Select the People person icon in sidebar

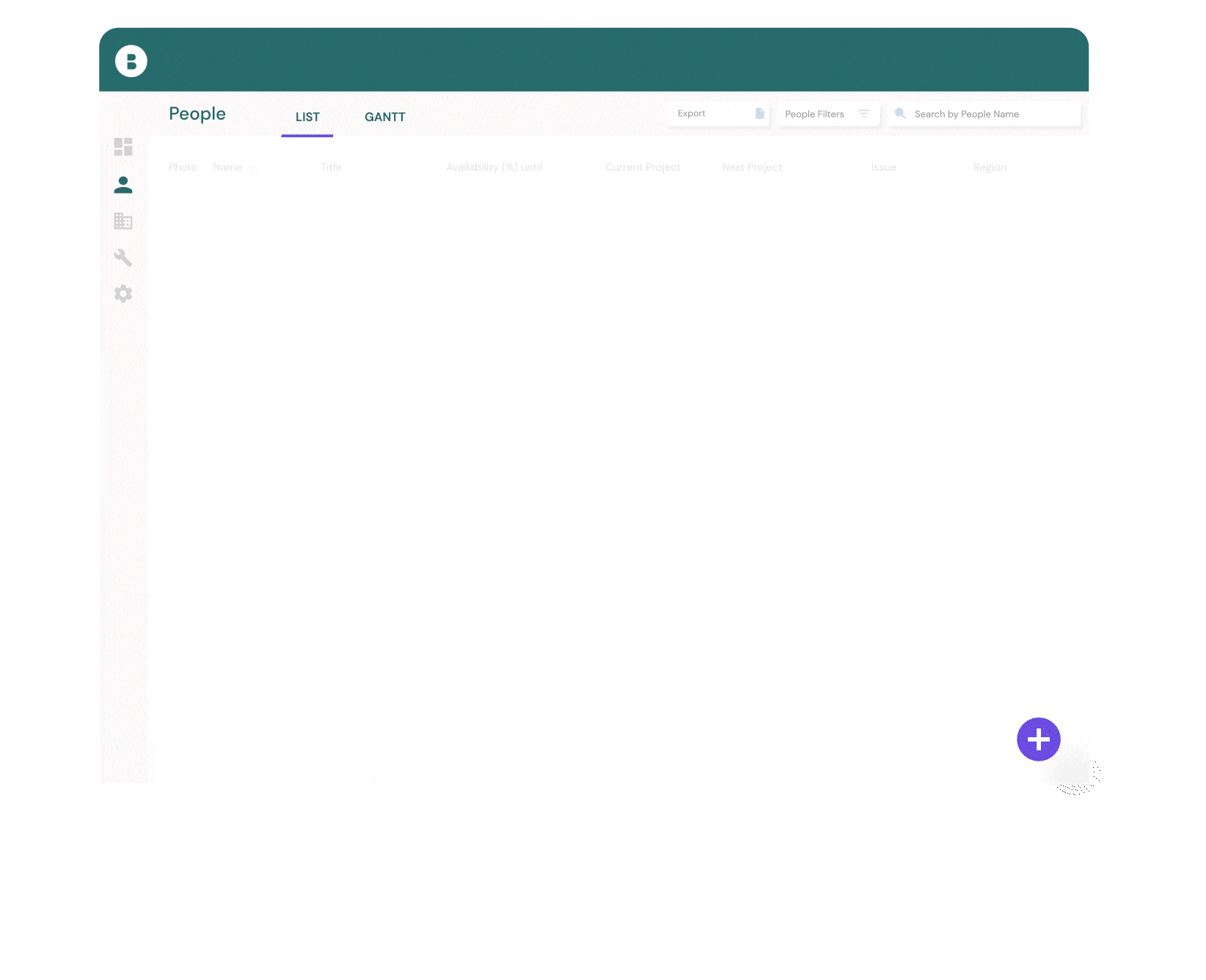click(123, 185)
